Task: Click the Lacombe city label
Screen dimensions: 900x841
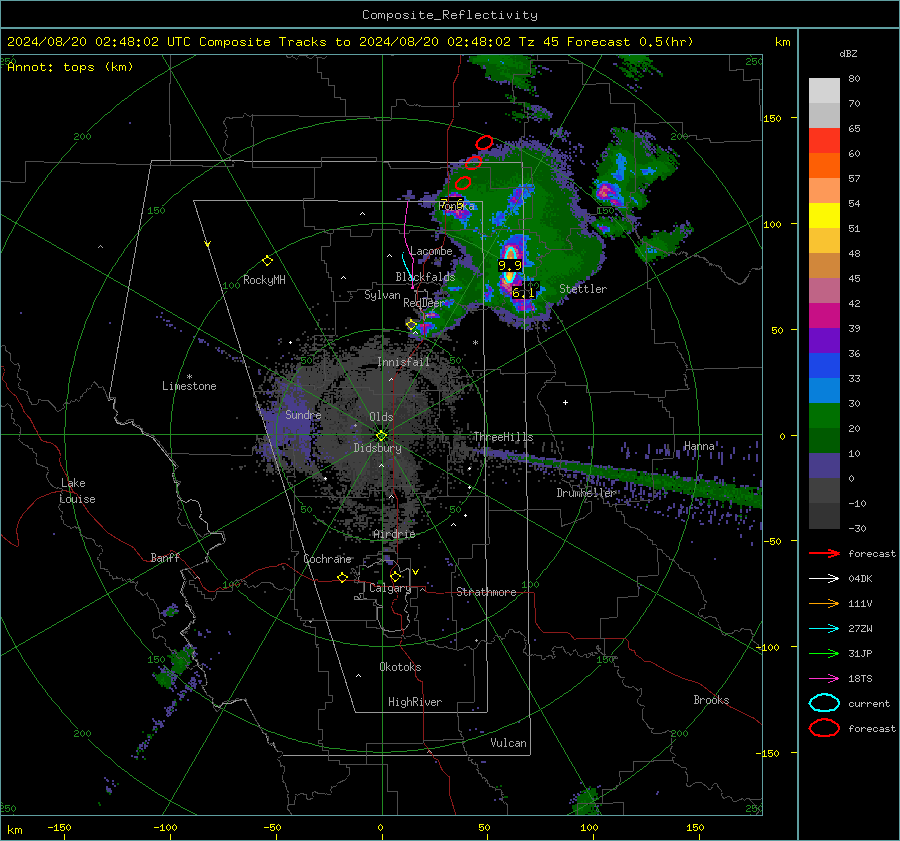Action: coord(430,251)
